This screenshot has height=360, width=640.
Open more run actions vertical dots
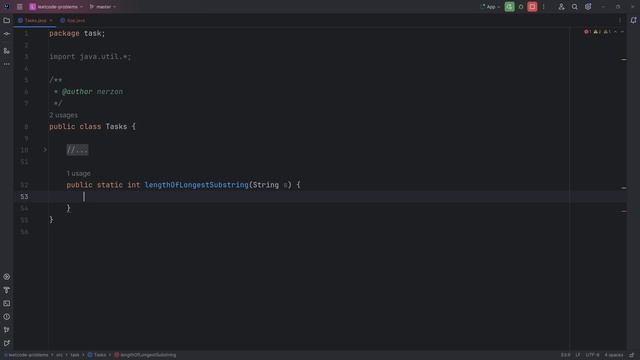(544, 7)
